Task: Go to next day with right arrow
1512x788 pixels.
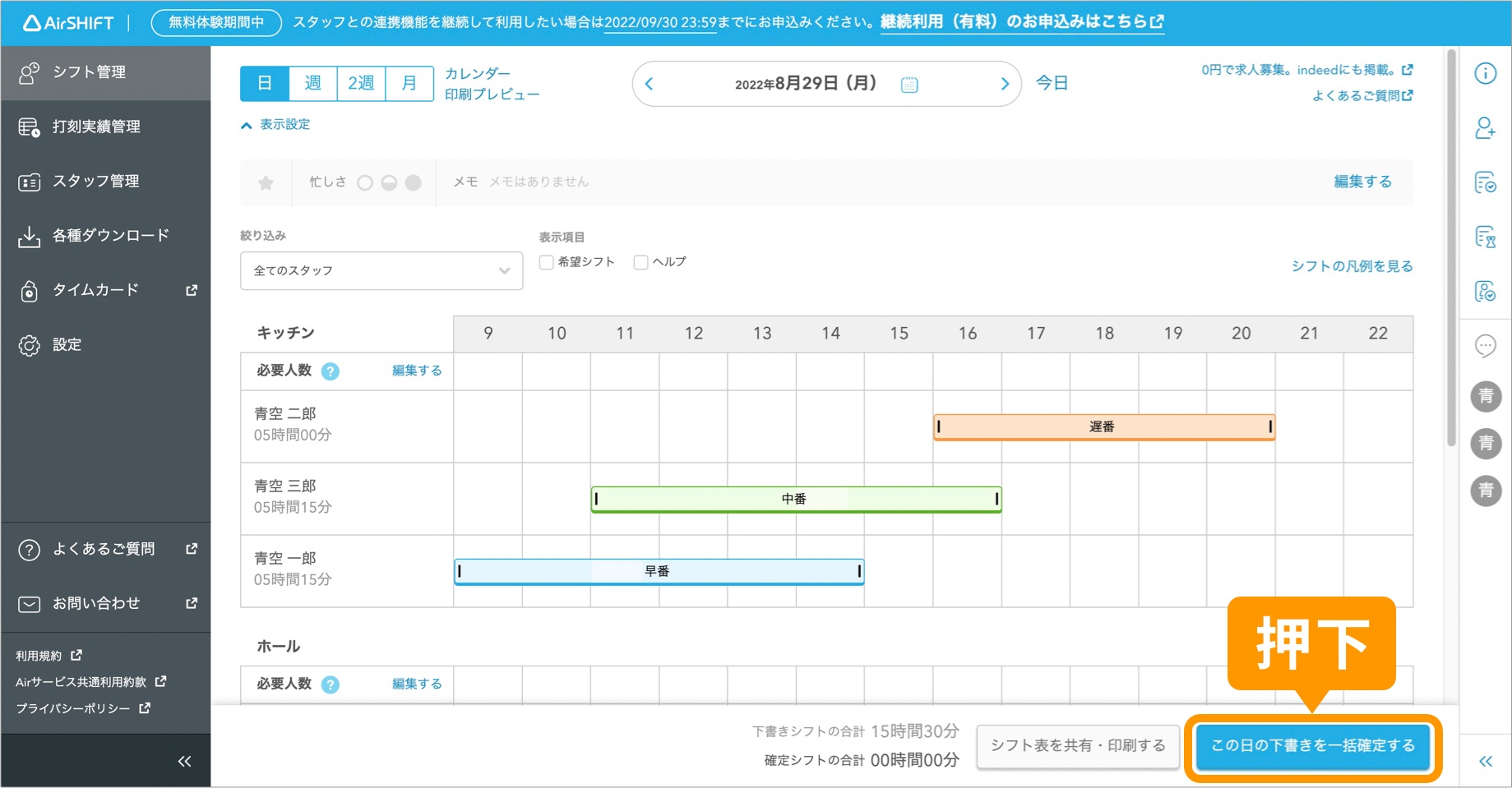Action: click(x=1004, y=84)
